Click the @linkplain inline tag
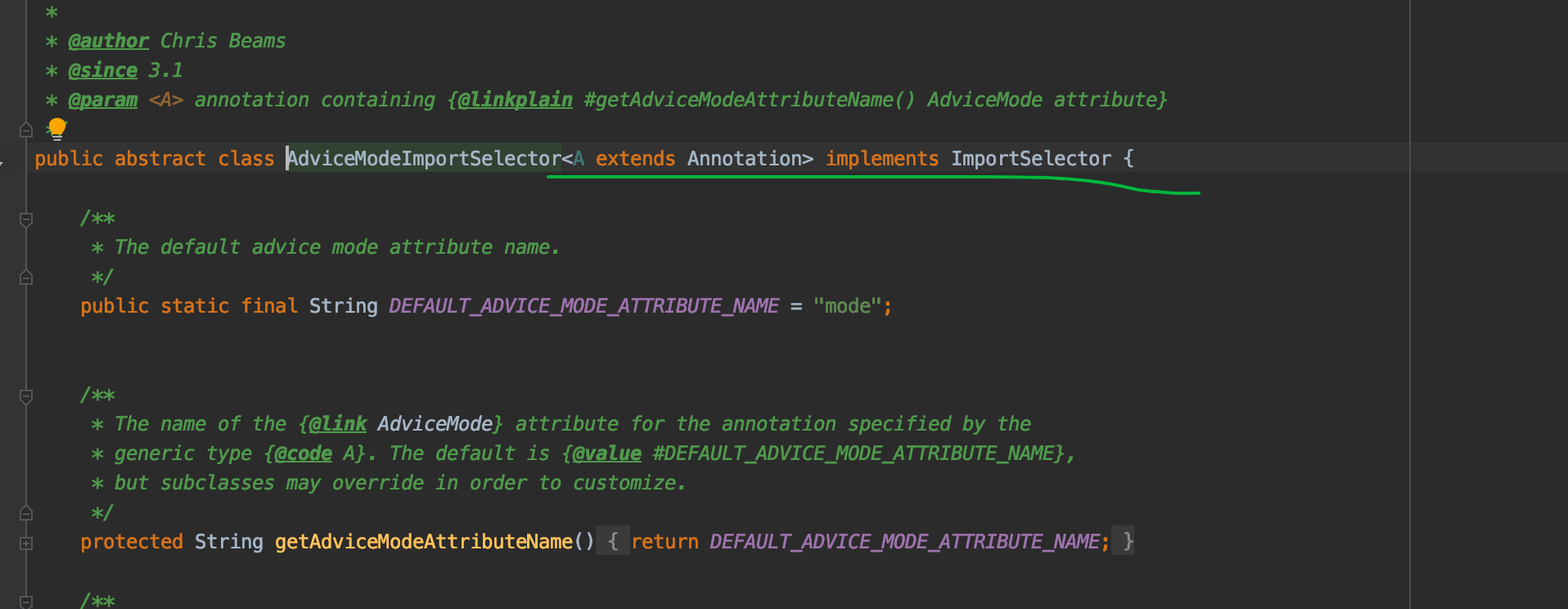The width and height of the screenshot is (1568, 609). point(515,100)
